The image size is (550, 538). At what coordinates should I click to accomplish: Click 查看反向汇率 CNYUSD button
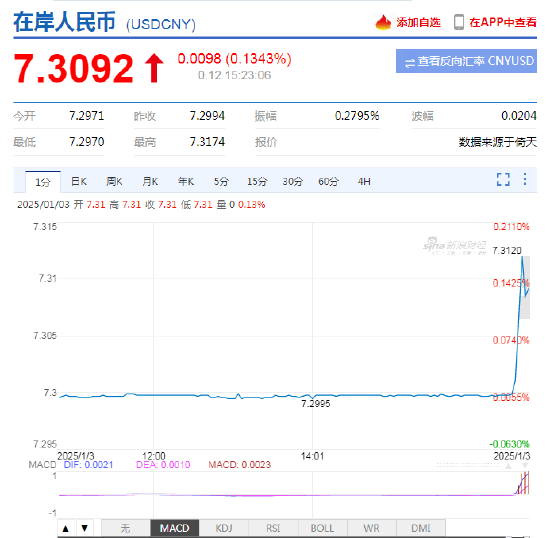(x=466, y=61)
